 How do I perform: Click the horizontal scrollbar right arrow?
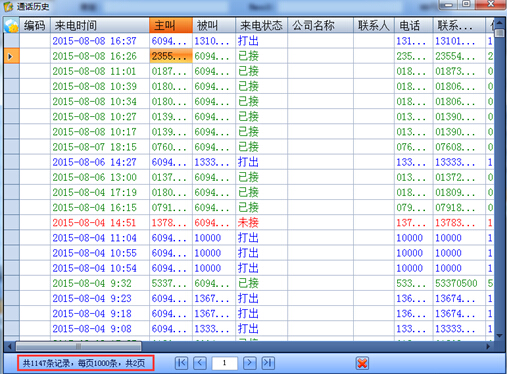coord(488,346)
